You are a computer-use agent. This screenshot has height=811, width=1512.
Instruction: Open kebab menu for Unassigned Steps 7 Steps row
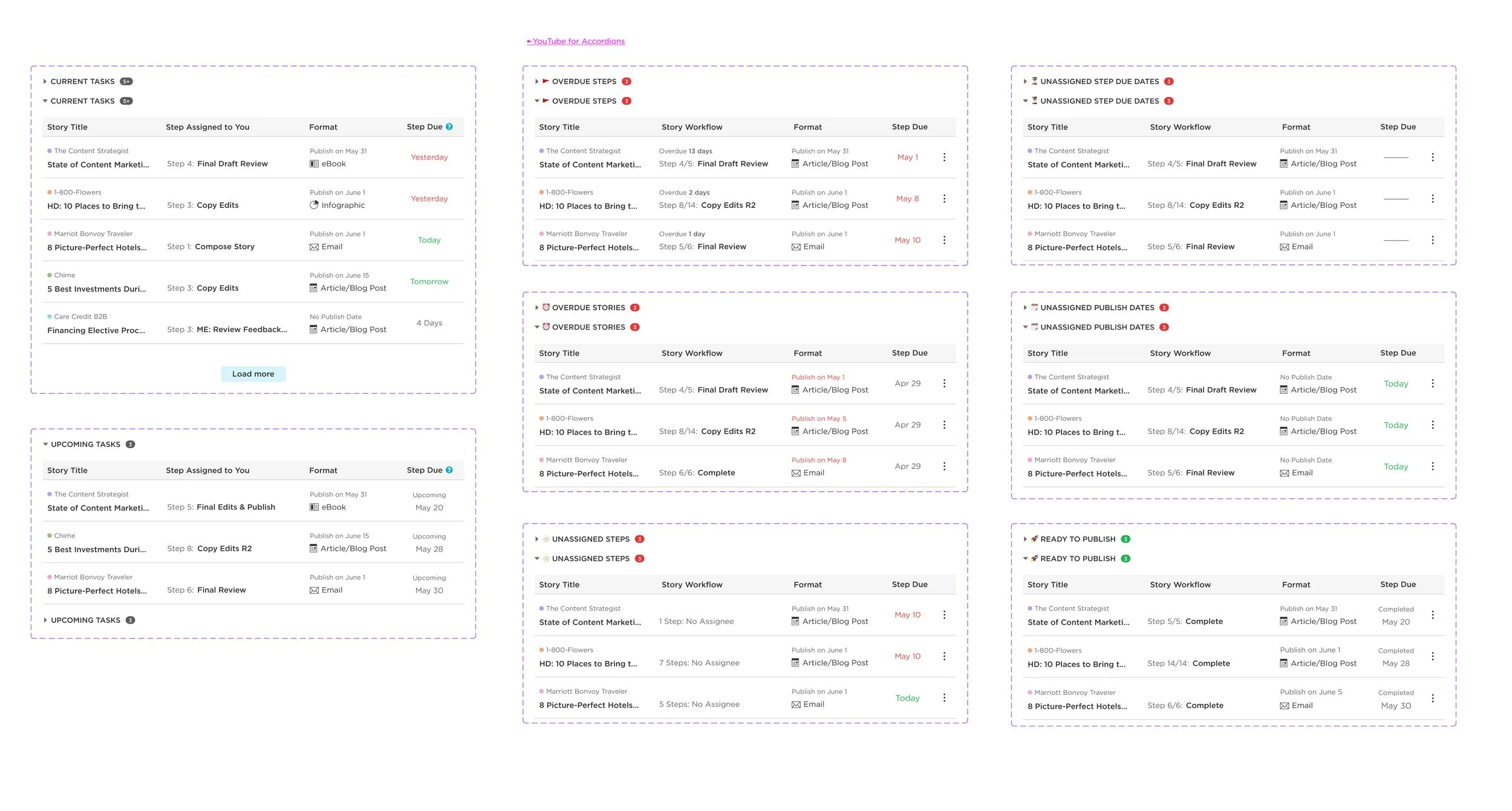944,656
